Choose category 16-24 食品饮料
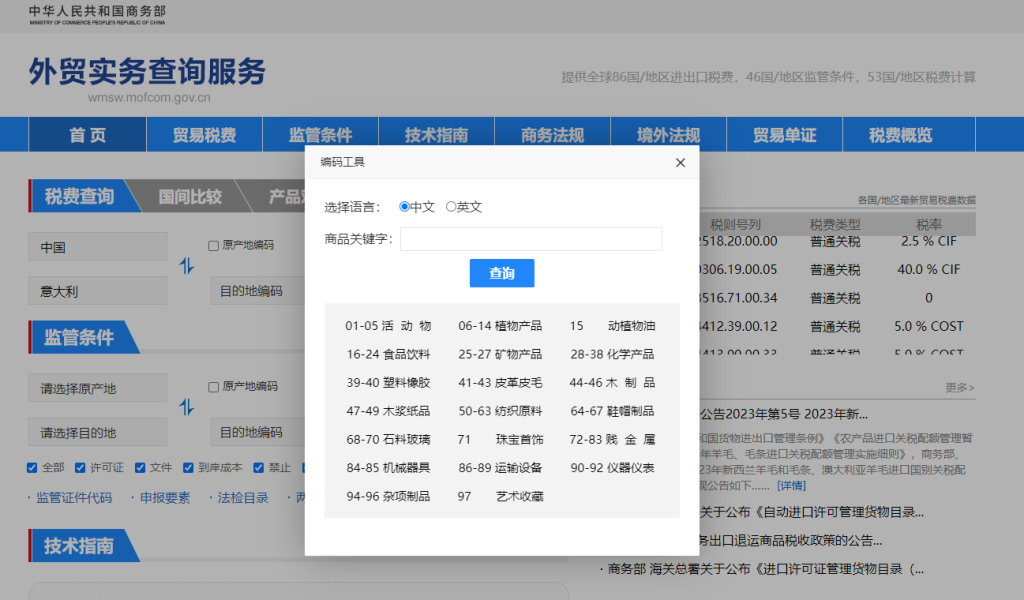Viewport: 1024px width, 600px height. (x=388, y=355)
